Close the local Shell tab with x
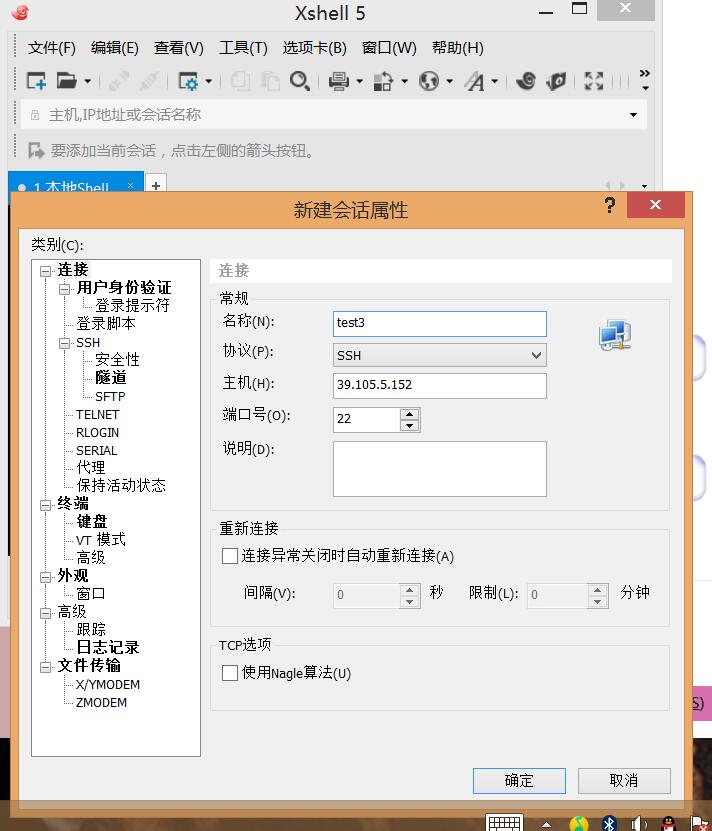This screenshot has width=712, height=831. click(130, 185)
